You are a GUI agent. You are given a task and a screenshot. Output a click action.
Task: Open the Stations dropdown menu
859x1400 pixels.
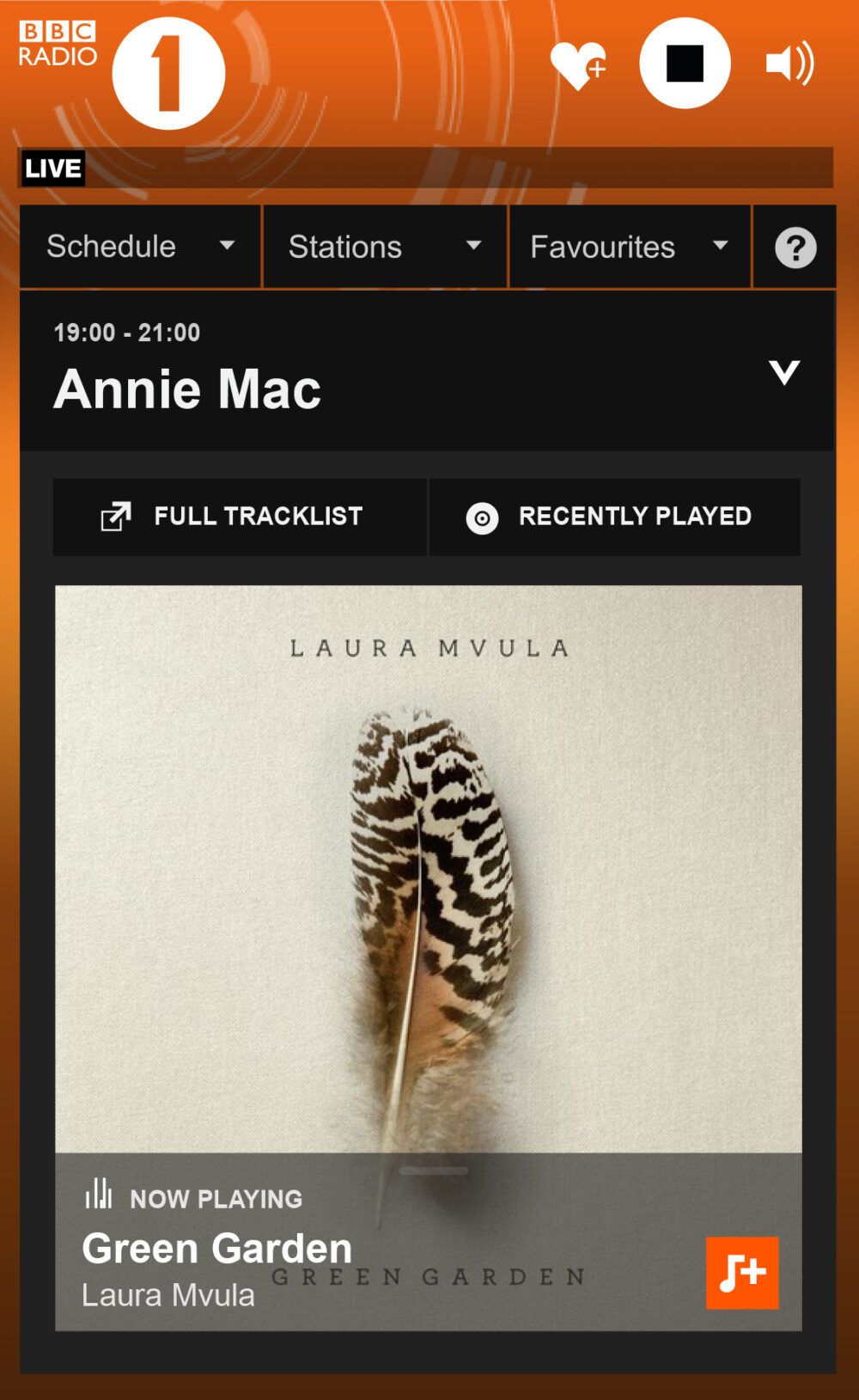[385, 247]
